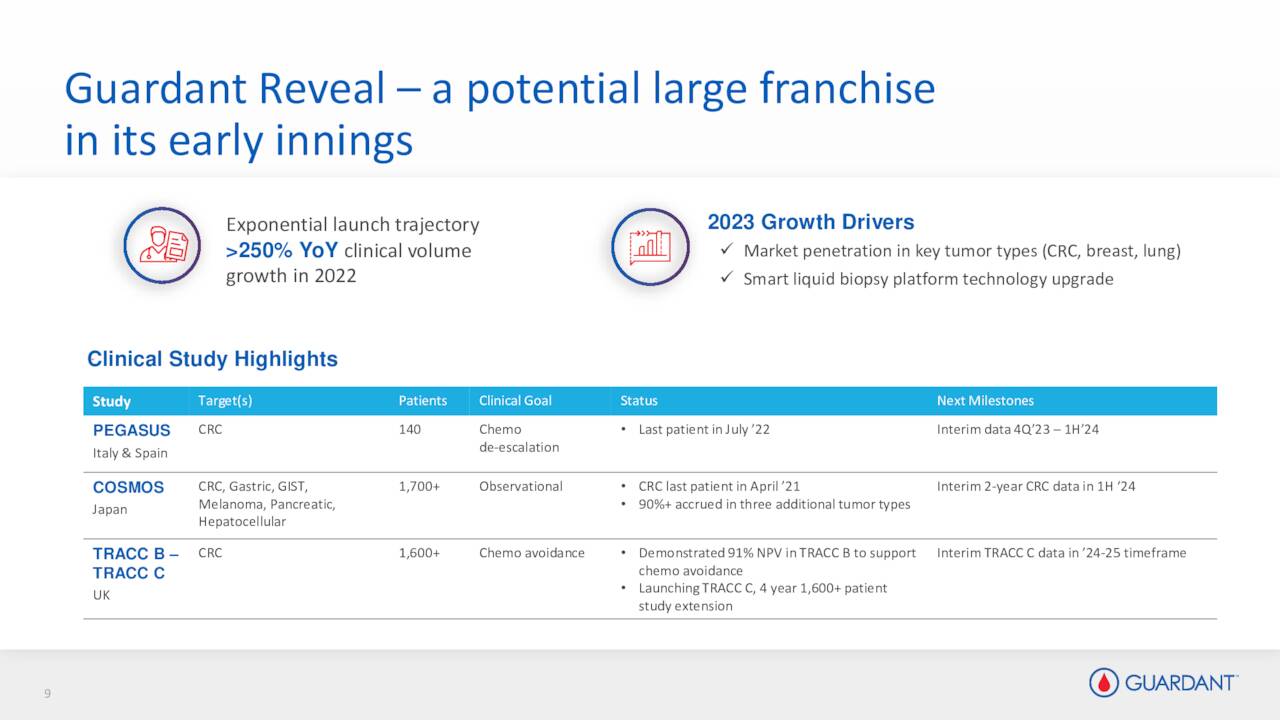The width and height of the screenshot is (1280, 720).
Task: Open the TRACC B – TRACC C study name
Action: tap(135, 563)
